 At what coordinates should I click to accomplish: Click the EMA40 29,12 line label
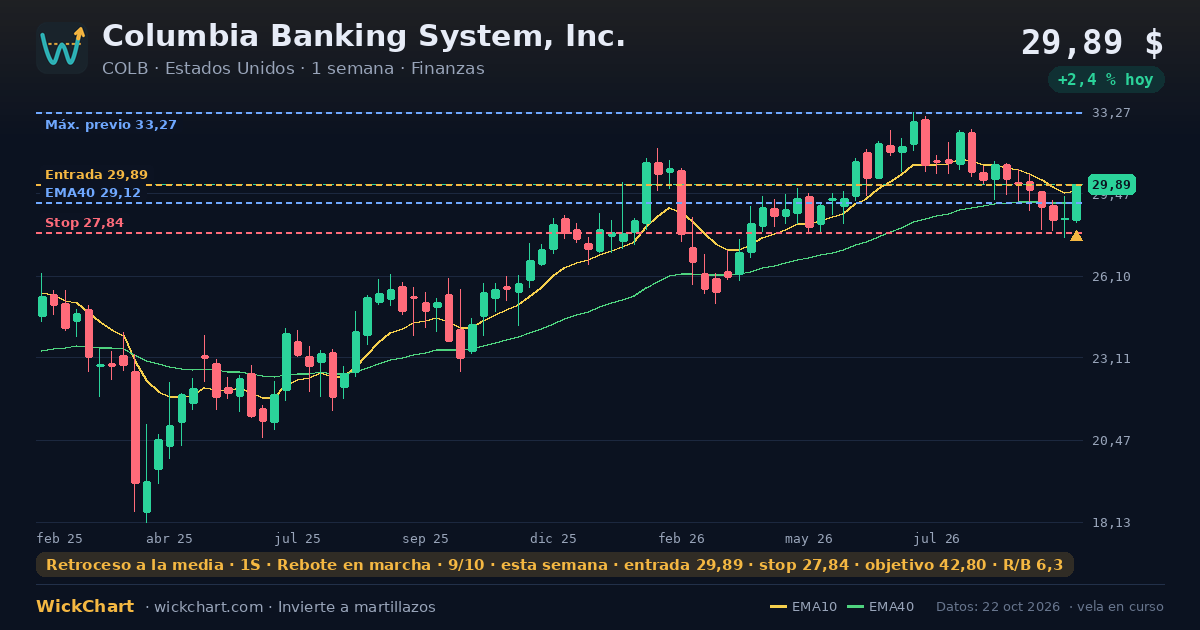pyautogui.click(x=93, y=192)
